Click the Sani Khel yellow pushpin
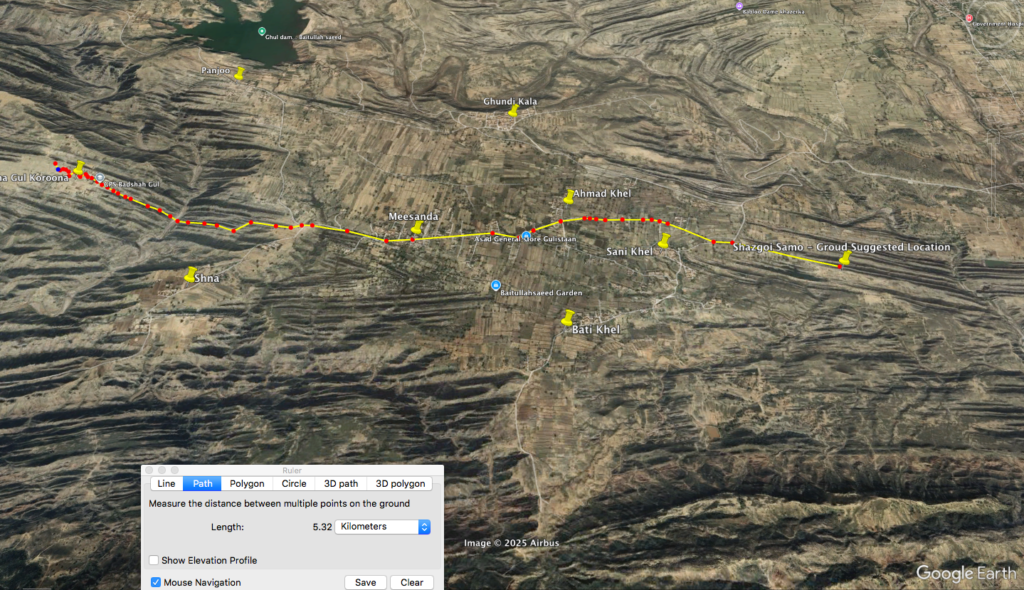The image size is (1024, 590). [664, 241]
